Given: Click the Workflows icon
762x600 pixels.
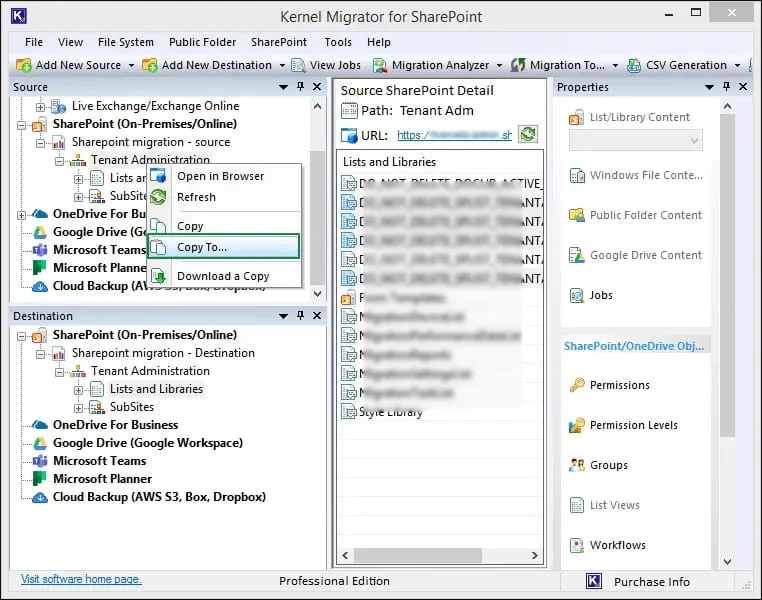Looking at the screenshot, I should 577,545.
